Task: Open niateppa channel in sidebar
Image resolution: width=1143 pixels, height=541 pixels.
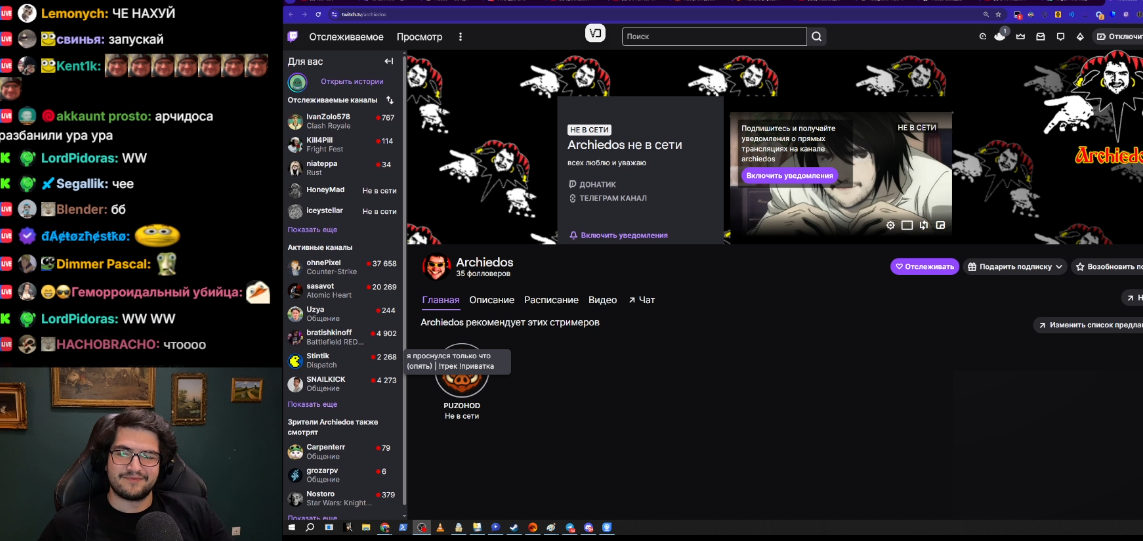Action: [343, 168]
